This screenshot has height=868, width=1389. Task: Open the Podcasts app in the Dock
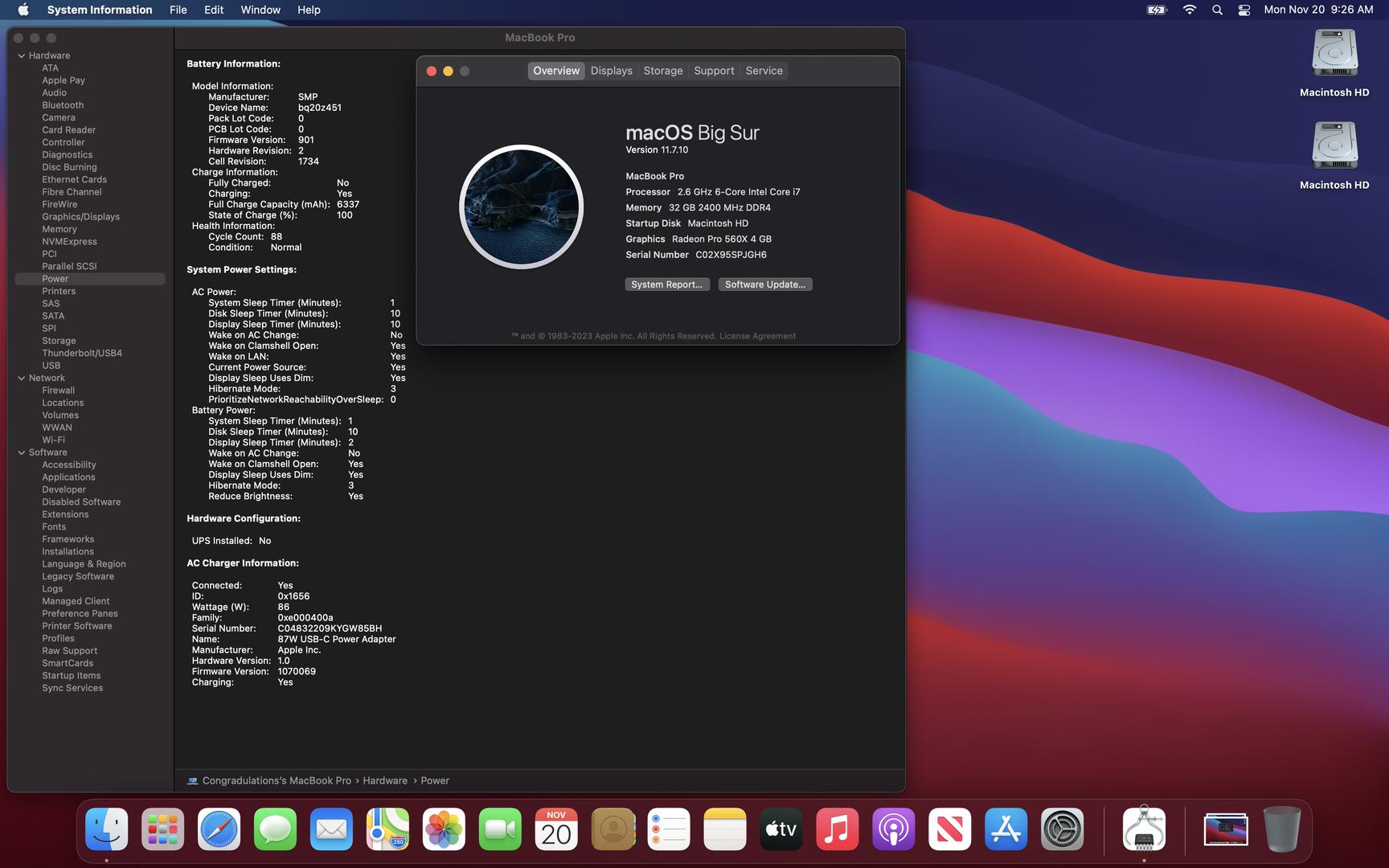(893, 829)
